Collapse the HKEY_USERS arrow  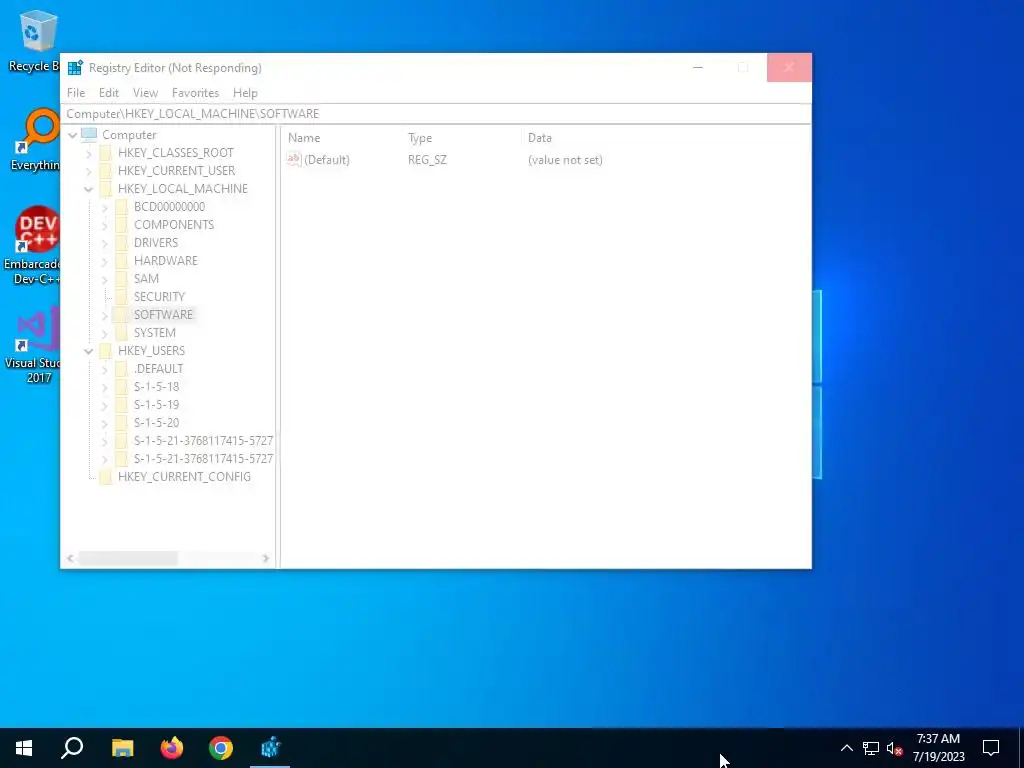coord(89,351)
